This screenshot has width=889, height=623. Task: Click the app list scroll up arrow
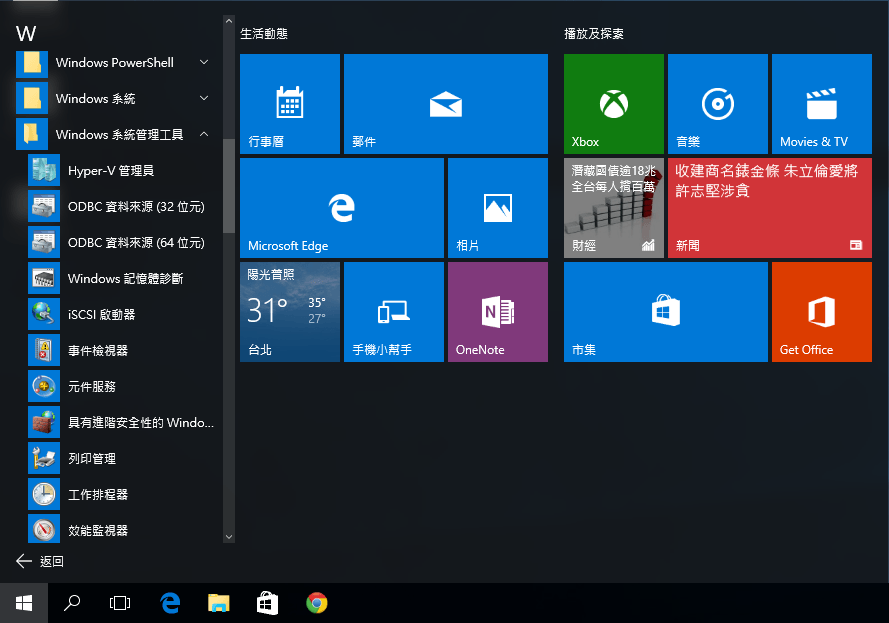[229, 21]
